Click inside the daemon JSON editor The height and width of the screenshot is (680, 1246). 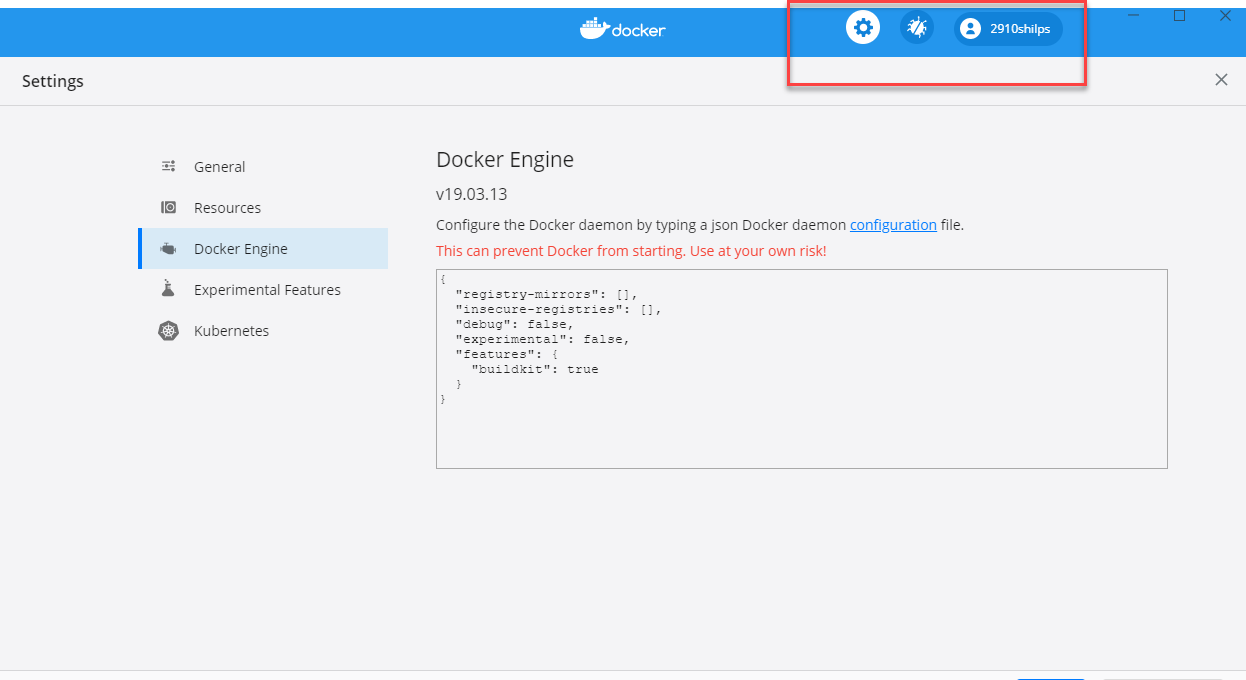pos(801,368)
